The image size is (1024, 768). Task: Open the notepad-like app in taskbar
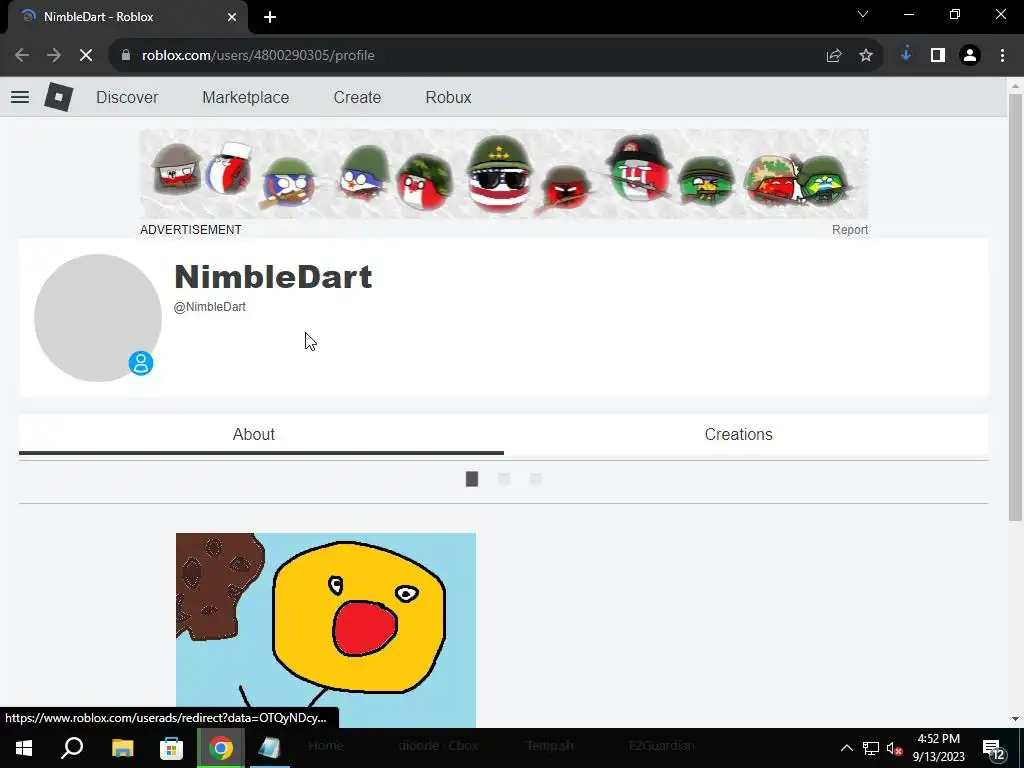coord(269,748)
